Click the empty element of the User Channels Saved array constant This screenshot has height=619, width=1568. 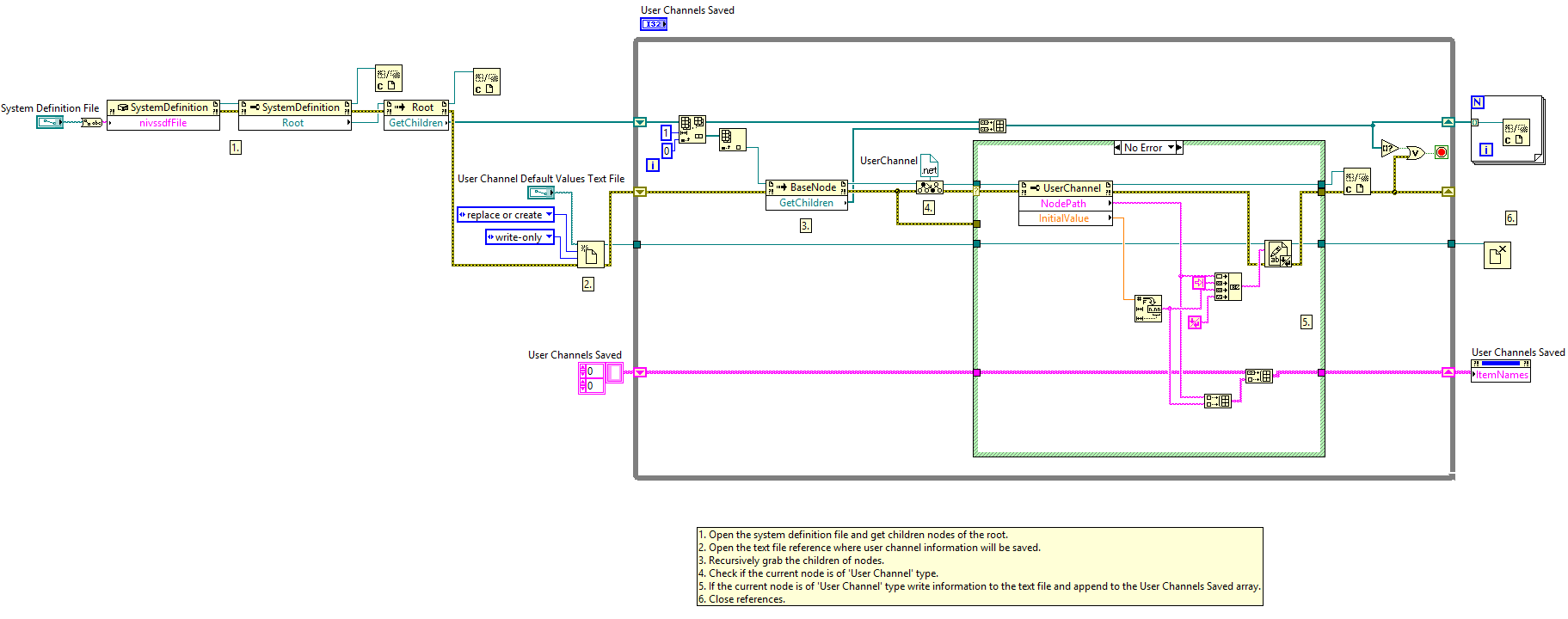click(615, 372)
